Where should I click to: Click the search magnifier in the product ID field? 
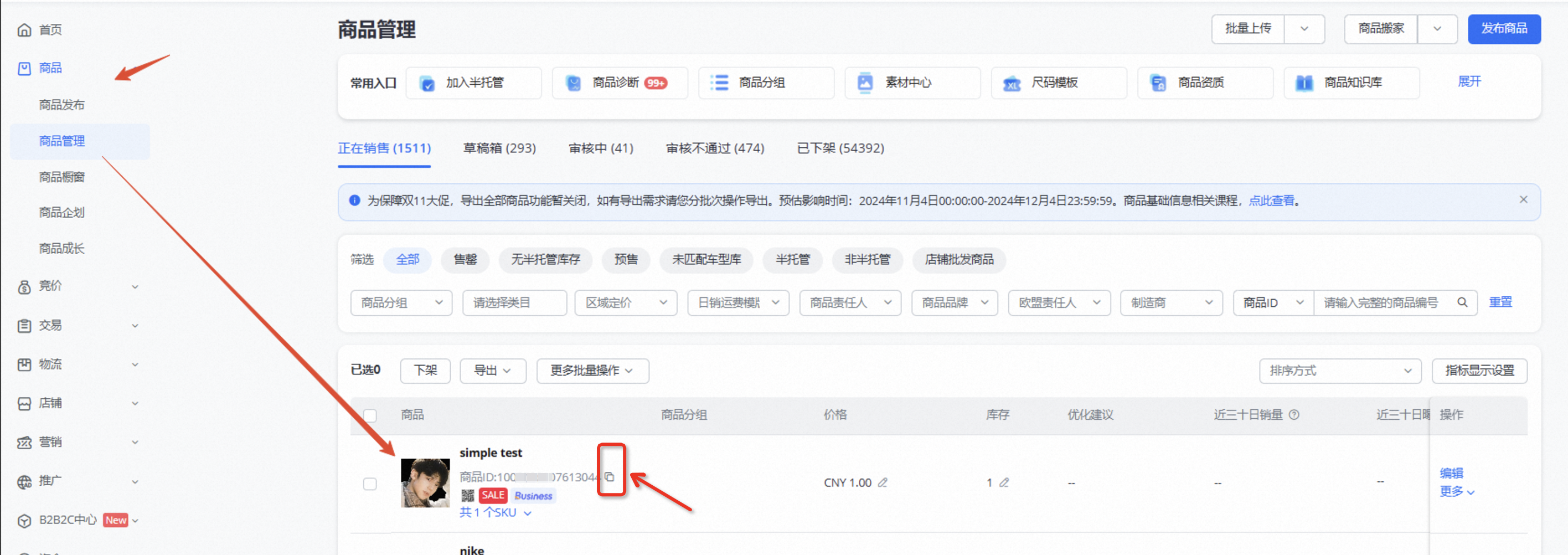coord(1463,302)
